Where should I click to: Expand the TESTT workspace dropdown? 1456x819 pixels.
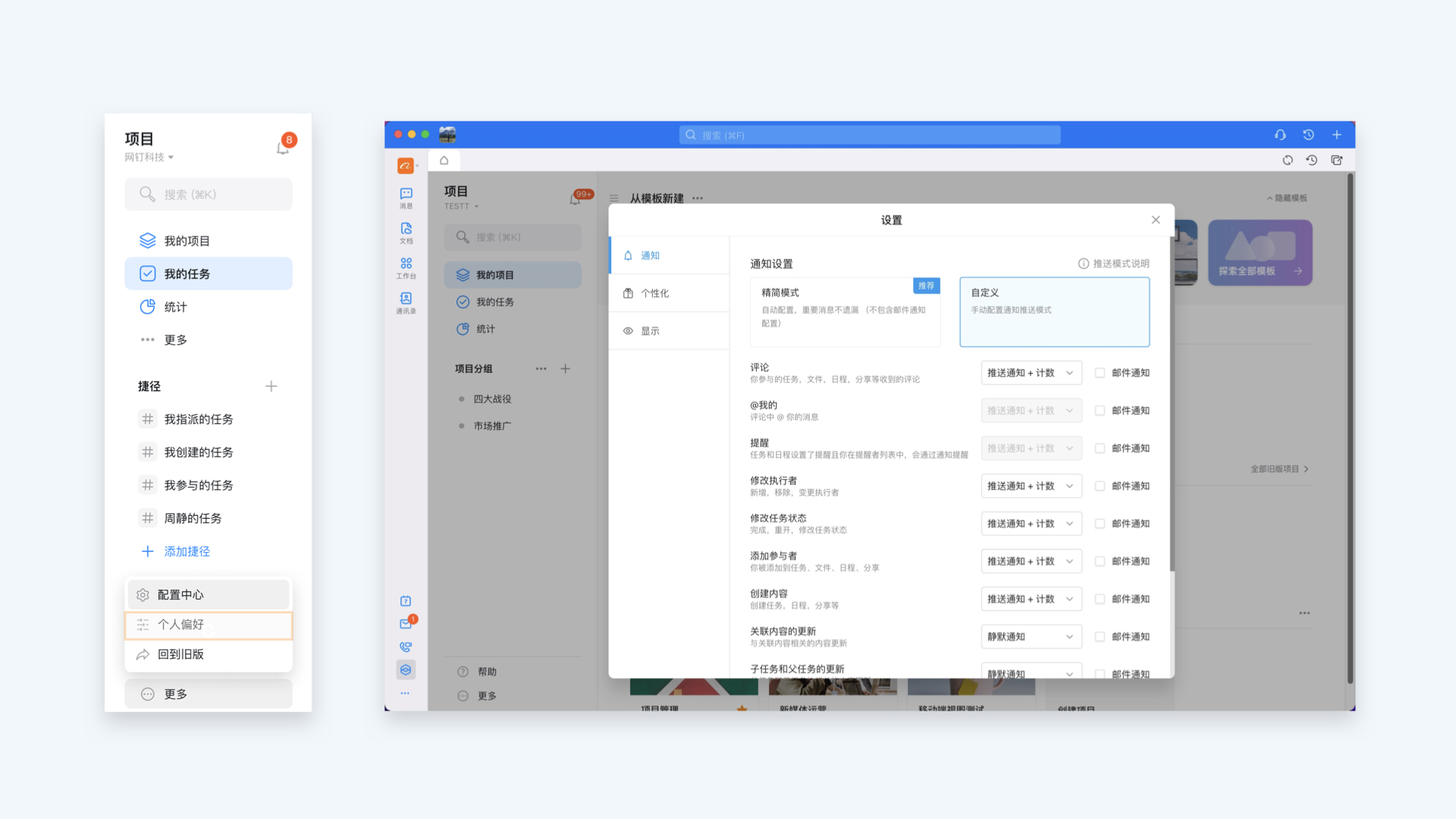(x=462, y=206)
